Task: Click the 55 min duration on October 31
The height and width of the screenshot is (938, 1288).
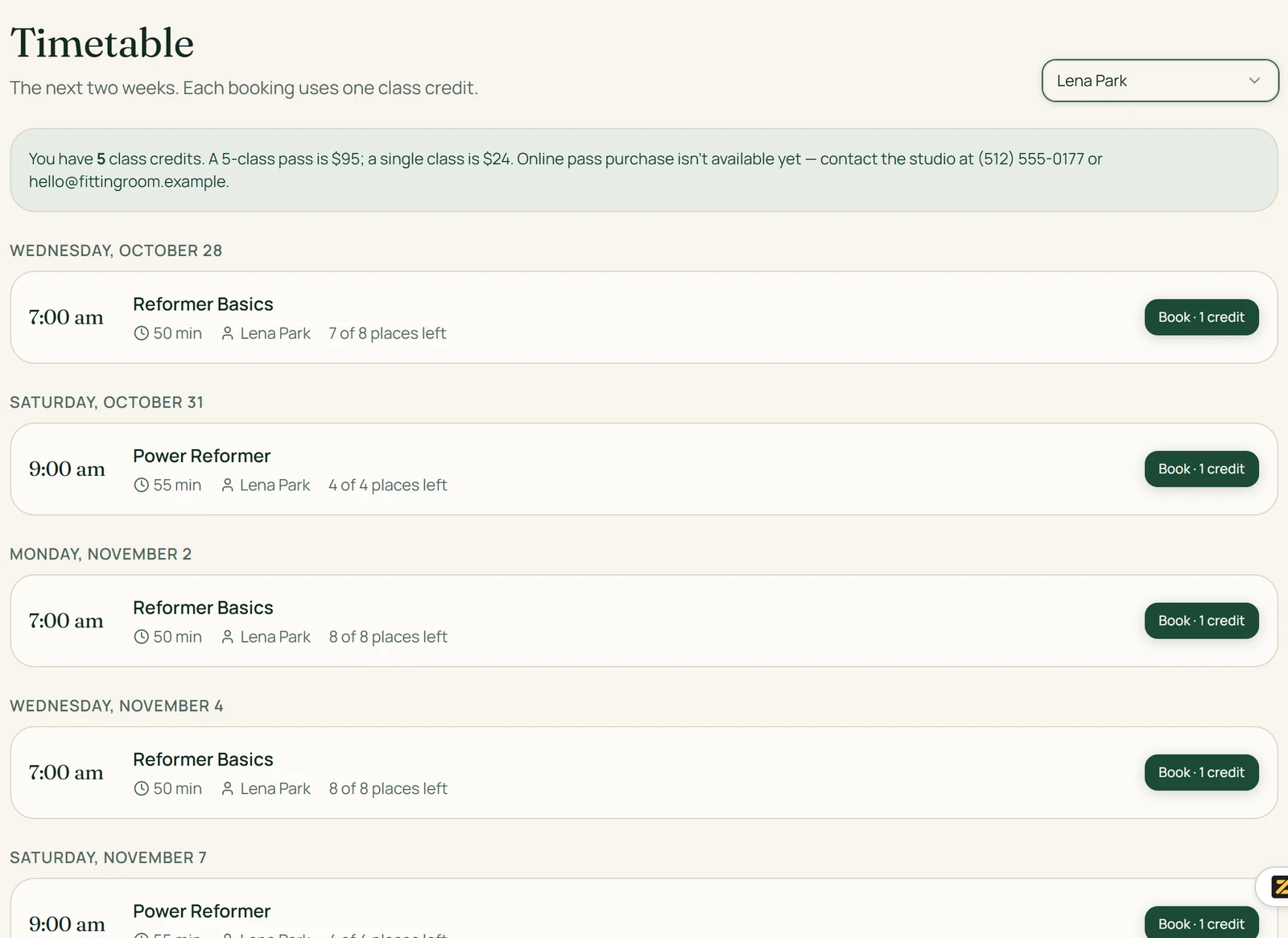Action: (x=177, y=485)
